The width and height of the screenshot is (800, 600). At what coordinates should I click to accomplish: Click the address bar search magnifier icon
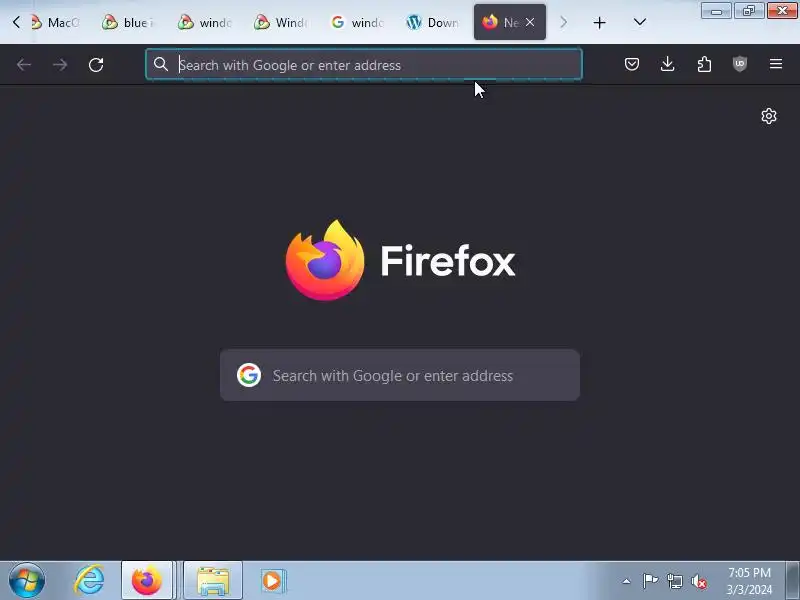coord(161,64)
